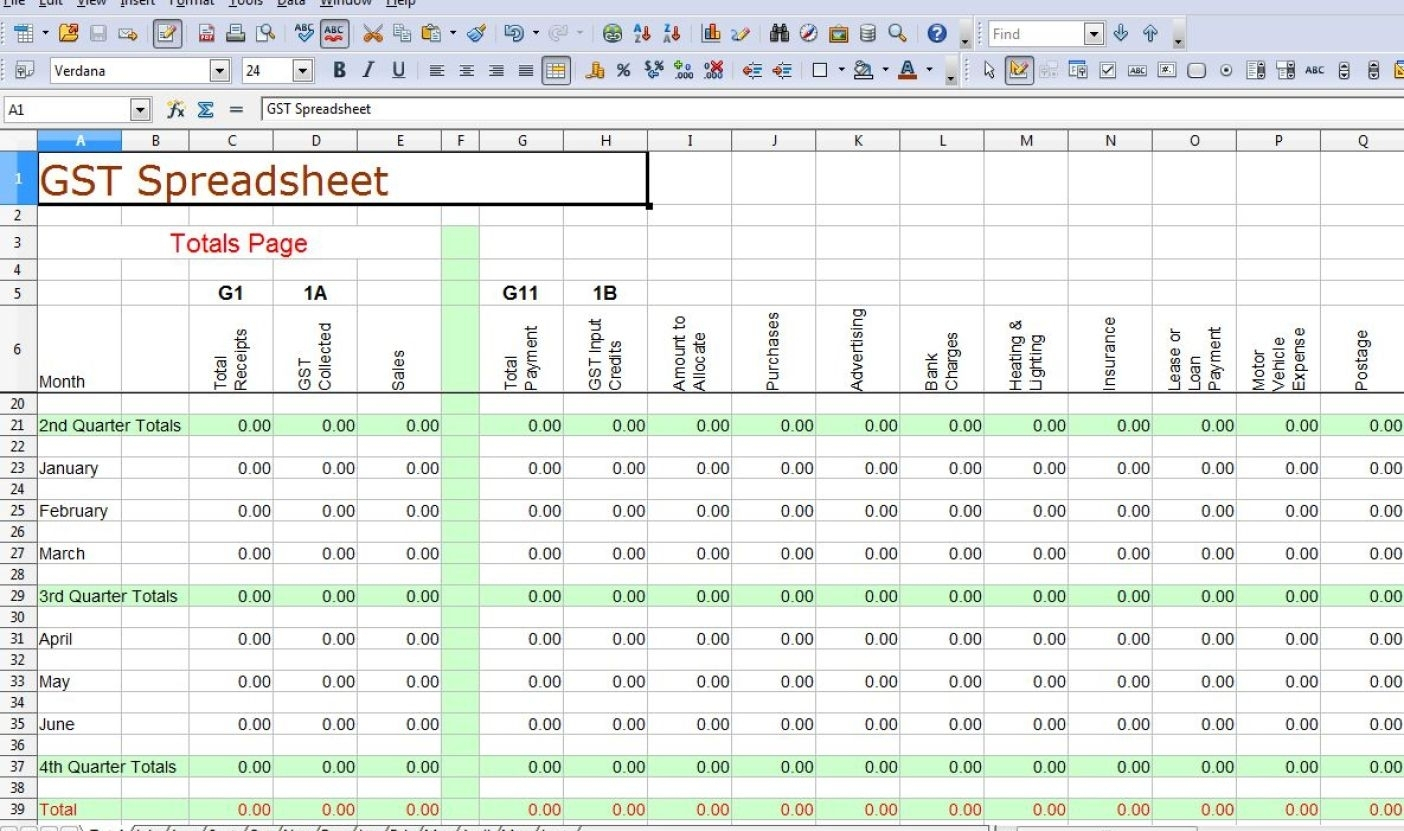Open the Zoom magnifier
1404x831 pixels.
(897, 34)
